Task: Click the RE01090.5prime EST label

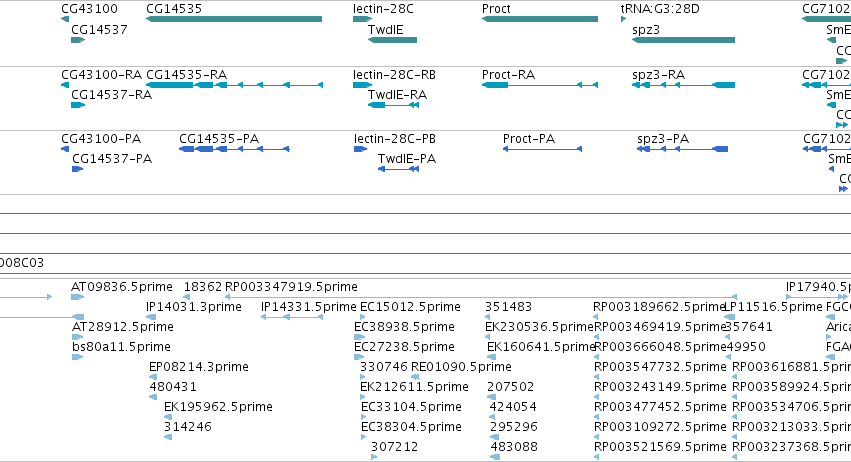Action: [x=461, y=366]
